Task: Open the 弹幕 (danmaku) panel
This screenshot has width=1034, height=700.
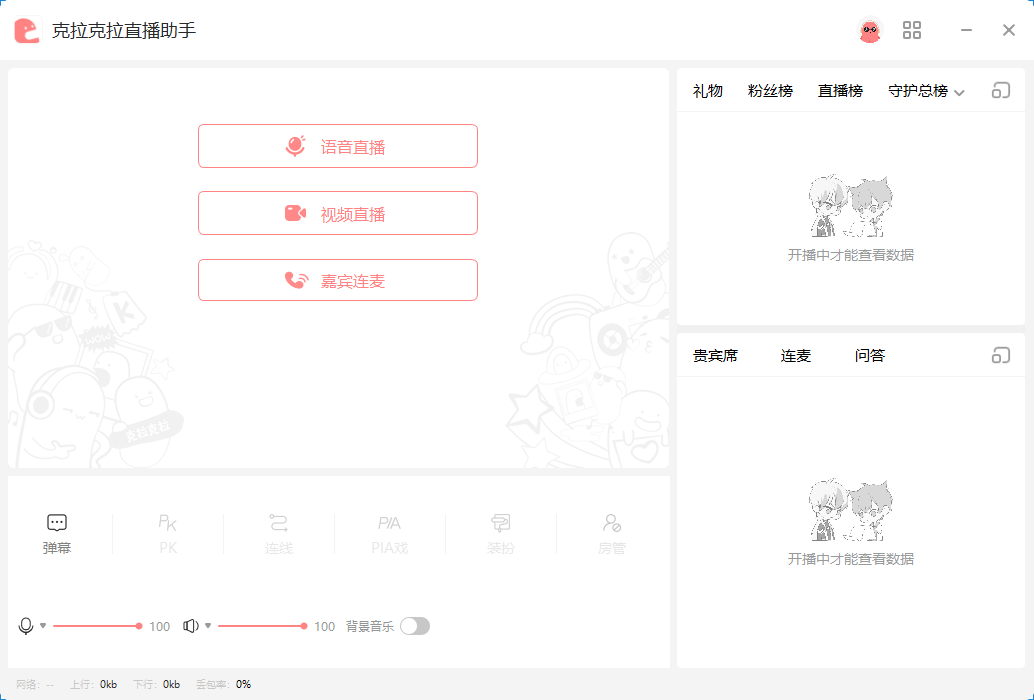Action: pos(57,530)
